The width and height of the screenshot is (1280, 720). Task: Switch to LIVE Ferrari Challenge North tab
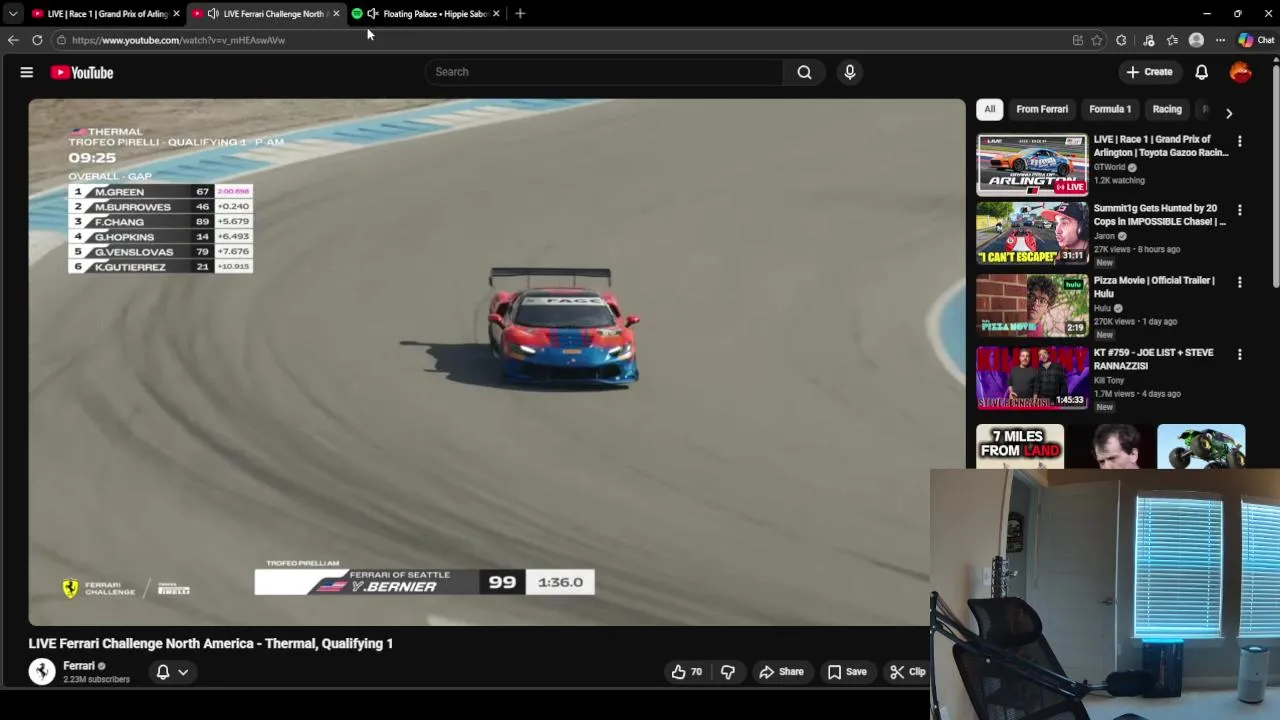click(266, 14)
